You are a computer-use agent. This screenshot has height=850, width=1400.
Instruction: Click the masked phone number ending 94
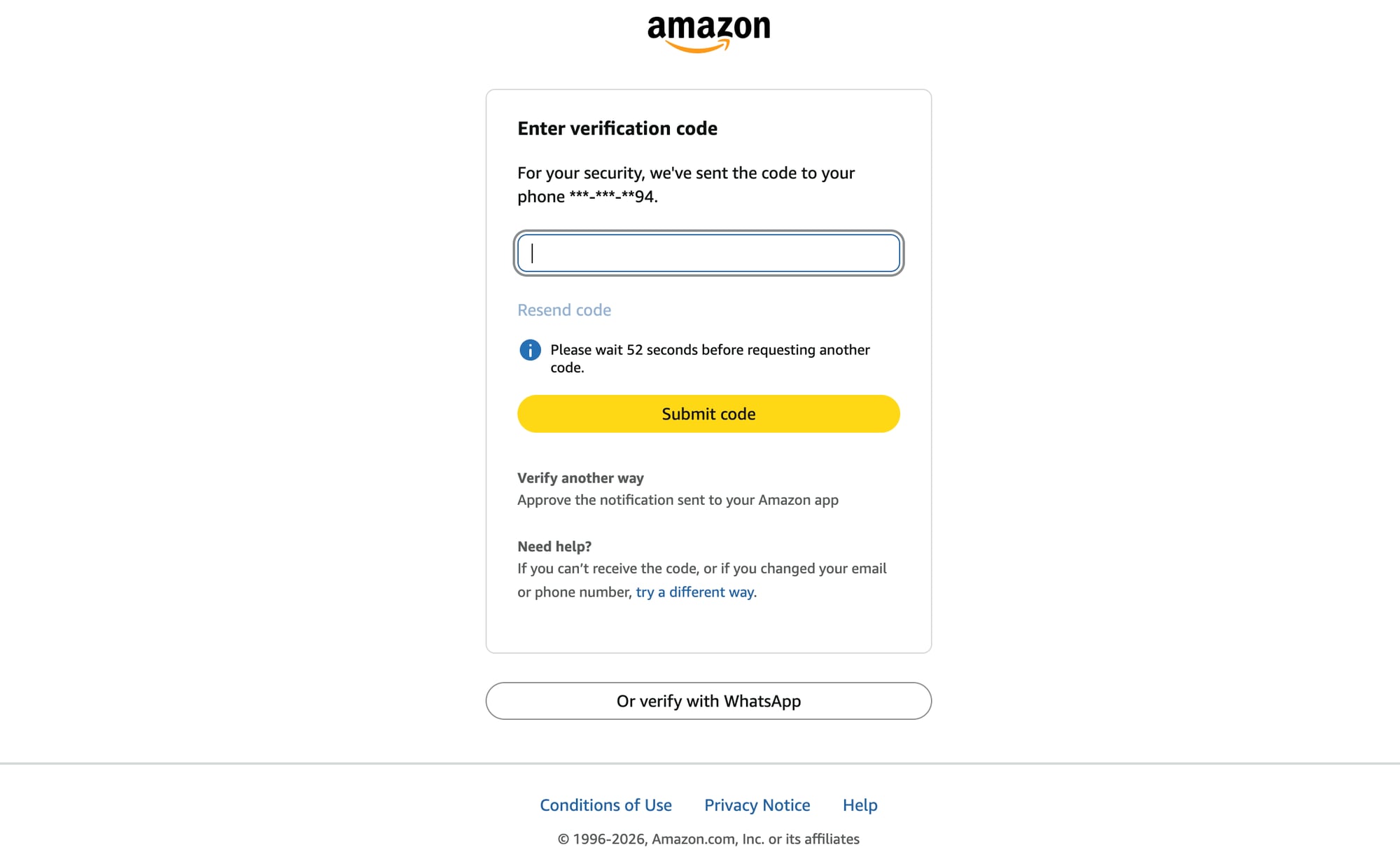(613, 197)
